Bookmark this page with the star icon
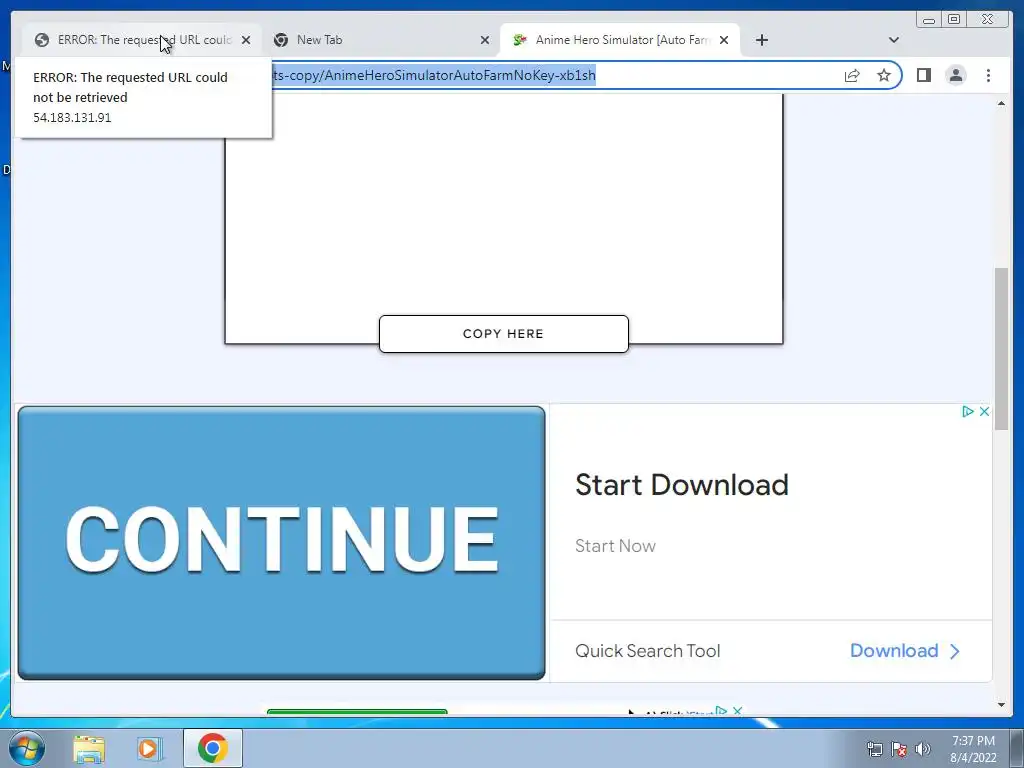This screenshot has height=768, width=1024. pyautogui.click(x=884, y=75)
